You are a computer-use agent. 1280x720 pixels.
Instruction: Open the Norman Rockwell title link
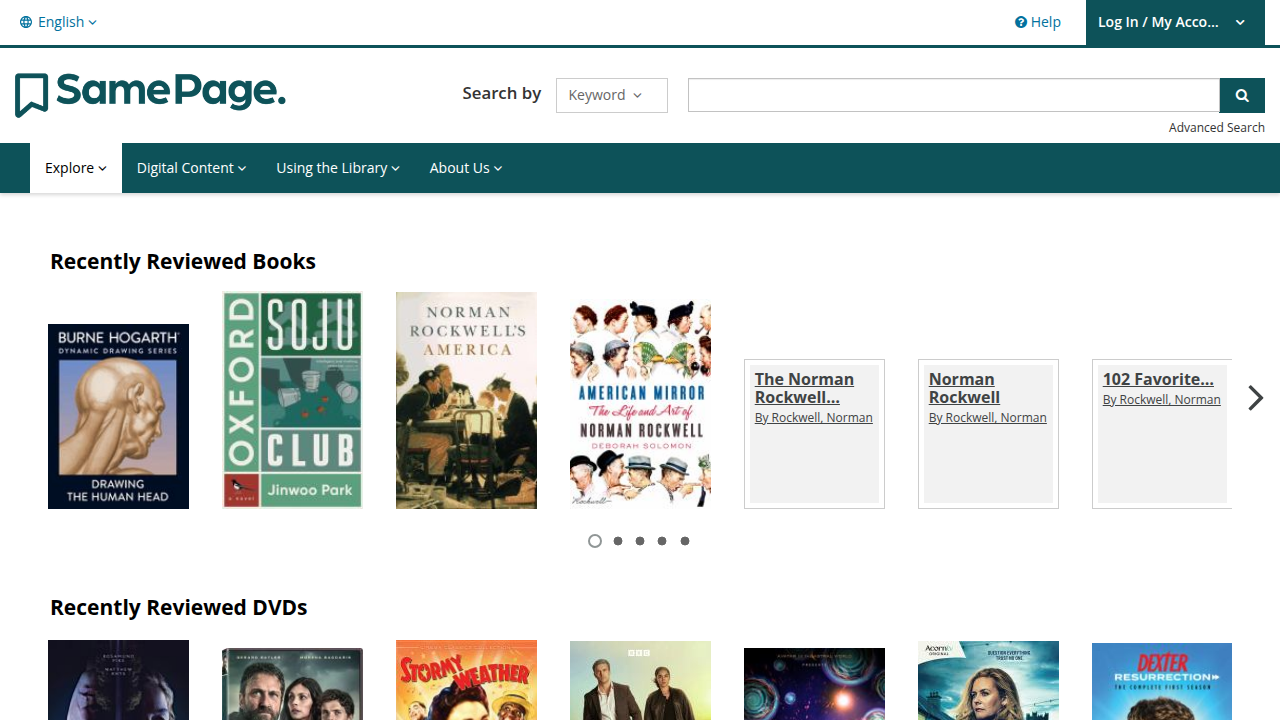point(964,388)
